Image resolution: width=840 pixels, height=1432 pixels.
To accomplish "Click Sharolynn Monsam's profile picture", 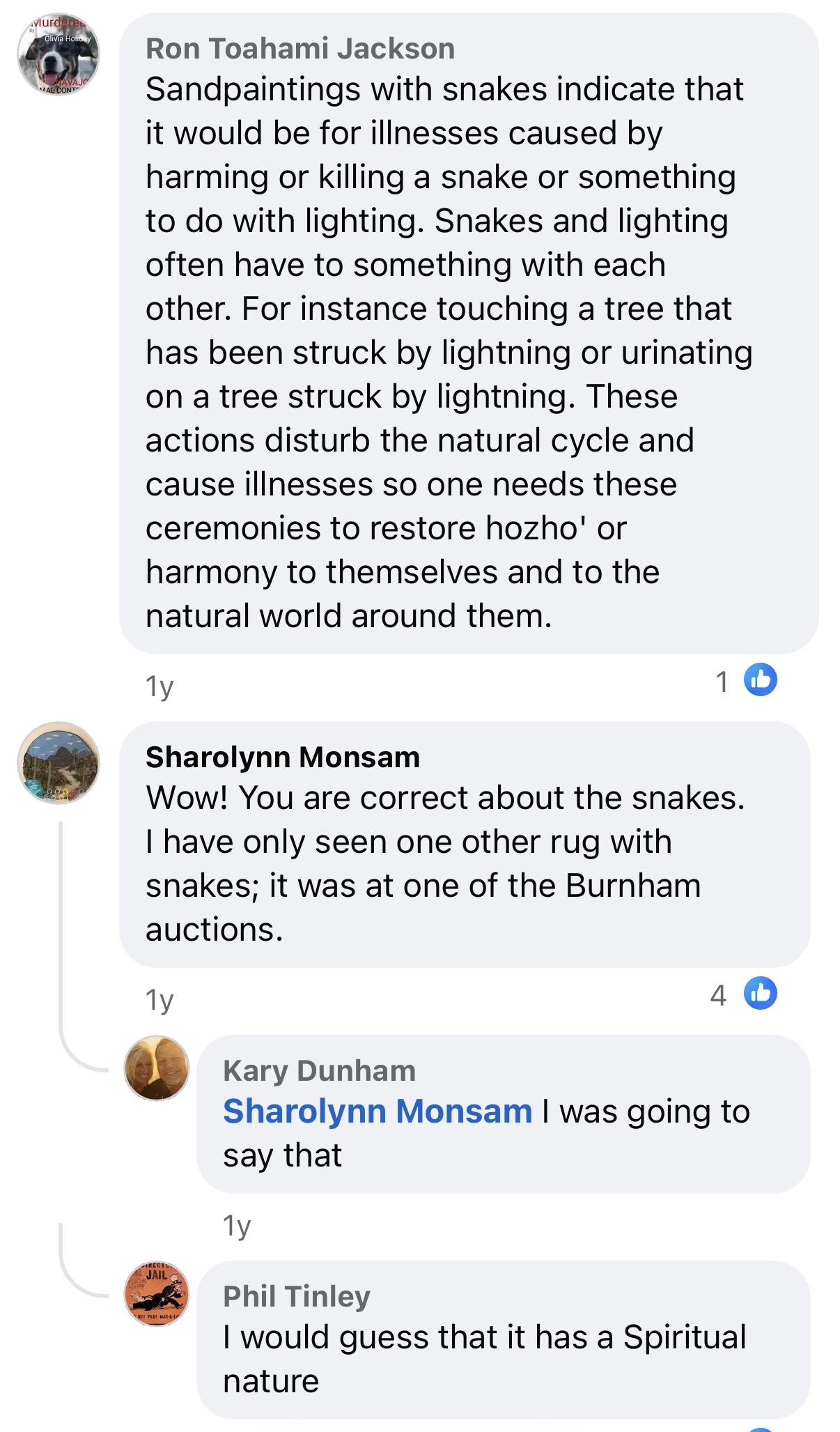I will [x=59, y=762].
